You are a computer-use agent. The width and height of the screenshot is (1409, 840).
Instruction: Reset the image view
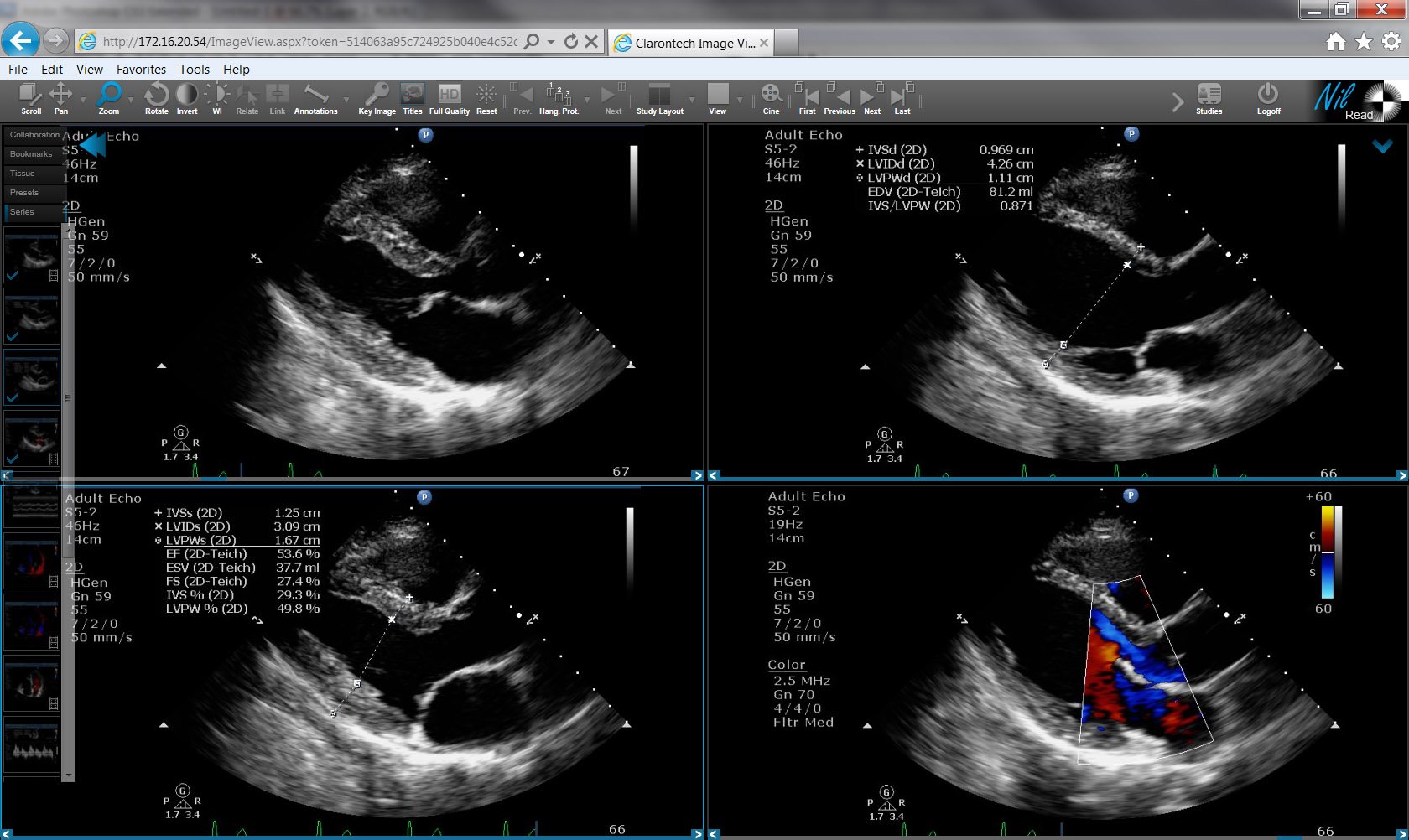[x=486, y=99]
